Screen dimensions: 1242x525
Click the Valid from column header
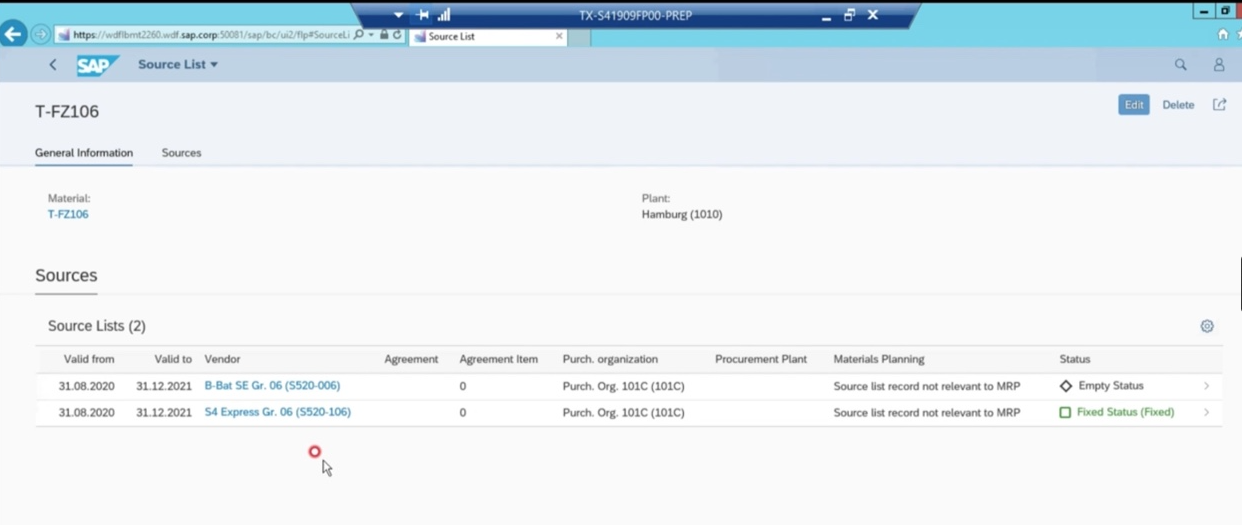click(89, 359)
